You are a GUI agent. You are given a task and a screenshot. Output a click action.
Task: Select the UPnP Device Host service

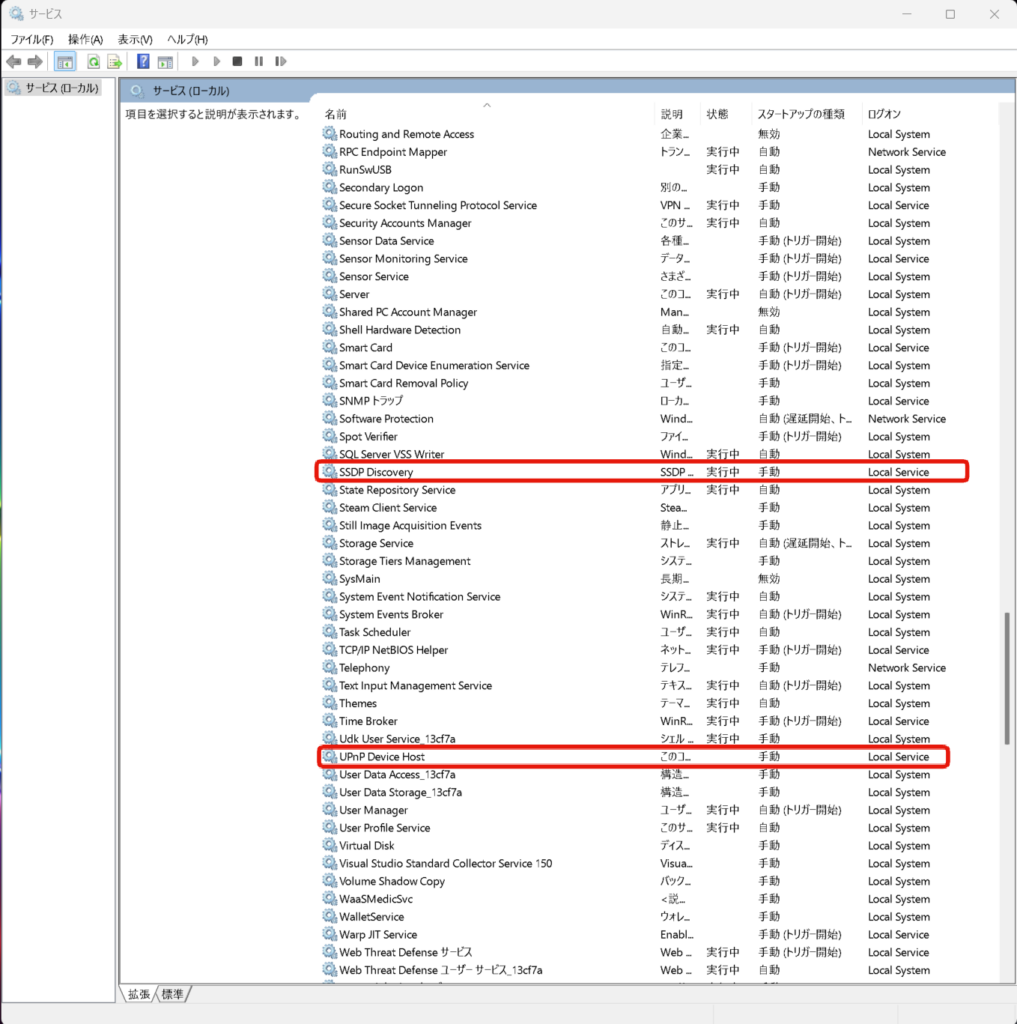(382, 757)
